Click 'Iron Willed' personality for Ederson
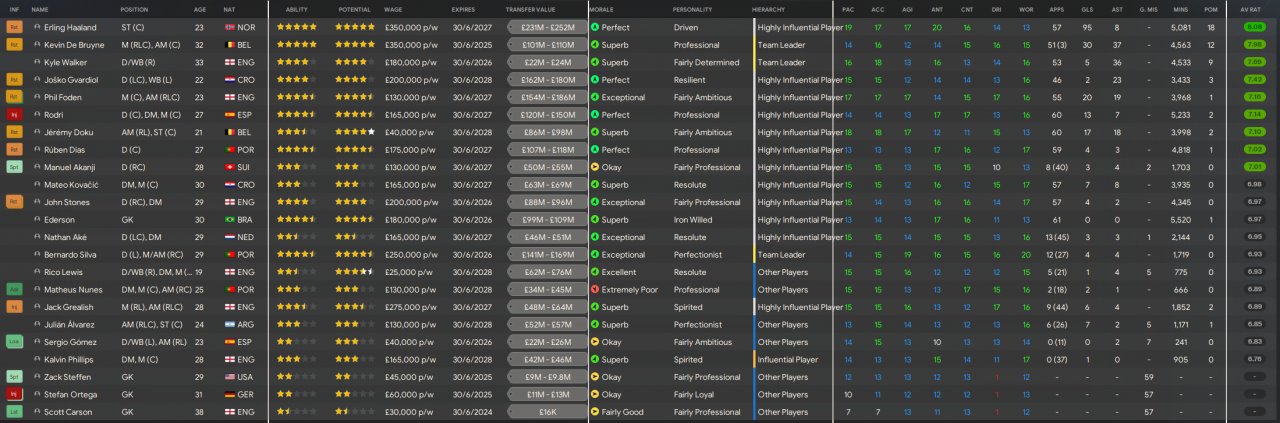The image size is (1280, 423). [x=693, y=220]
